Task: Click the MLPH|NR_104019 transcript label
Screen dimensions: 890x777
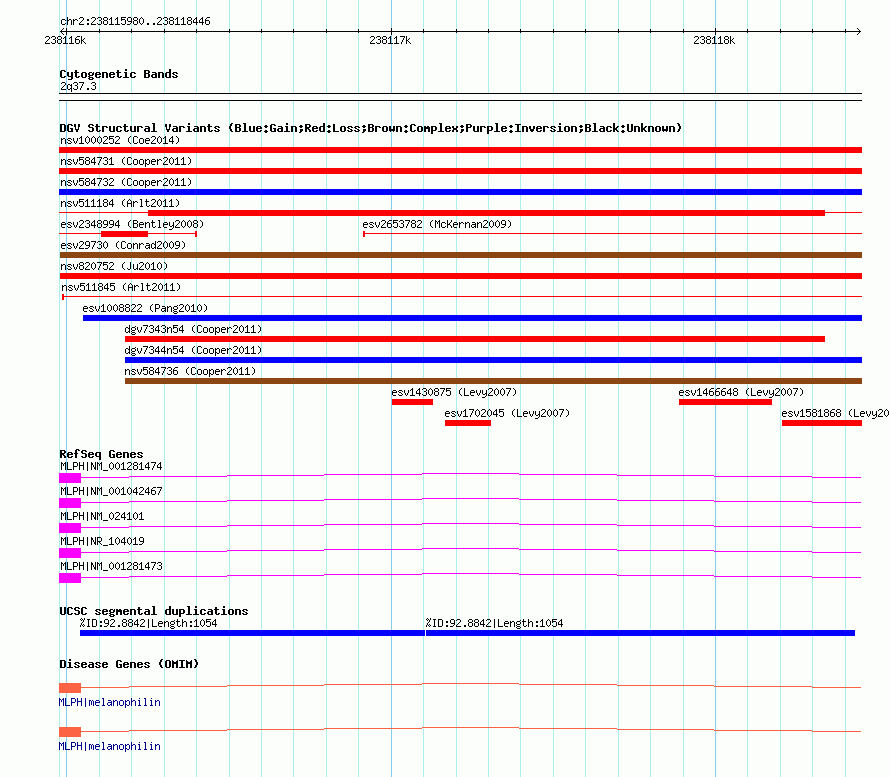Action: [102, 541]
